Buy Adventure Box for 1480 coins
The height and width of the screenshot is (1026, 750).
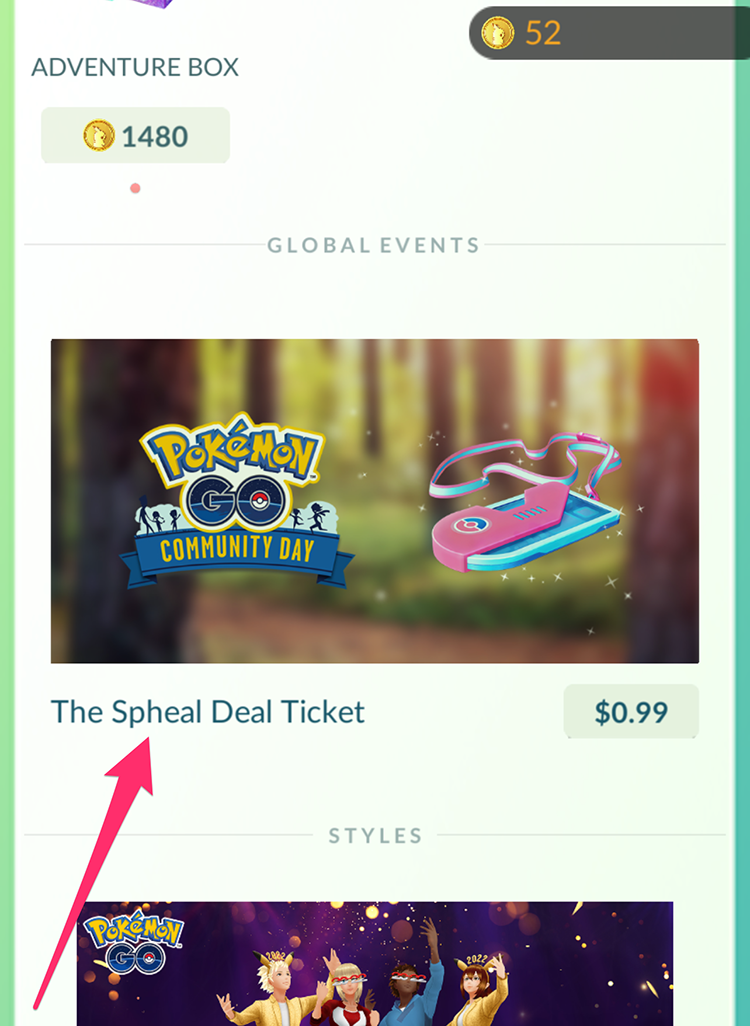click(135, 135)
